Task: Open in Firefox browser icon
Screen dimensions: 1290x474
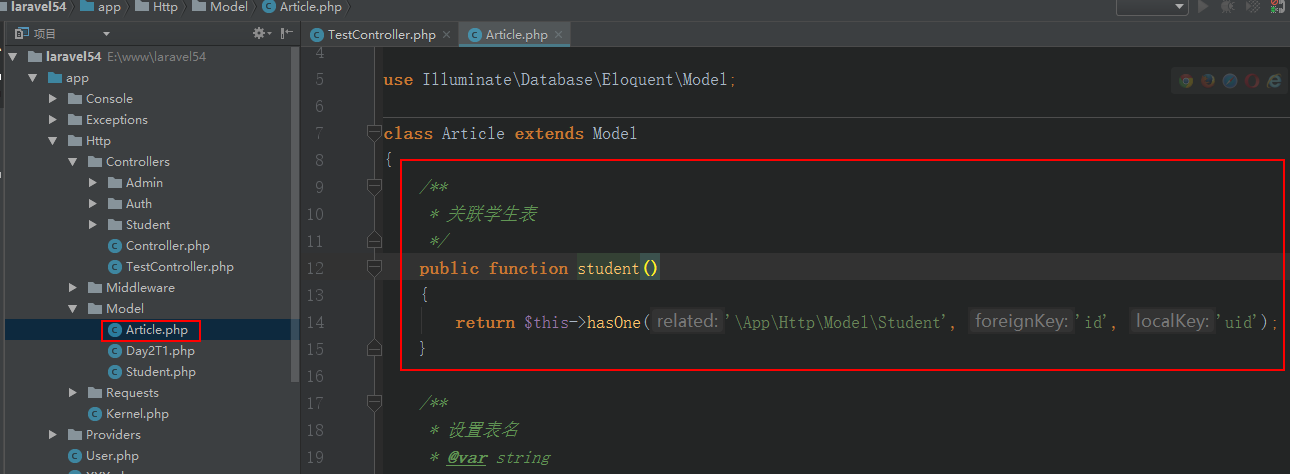Action: (1208, 81)
